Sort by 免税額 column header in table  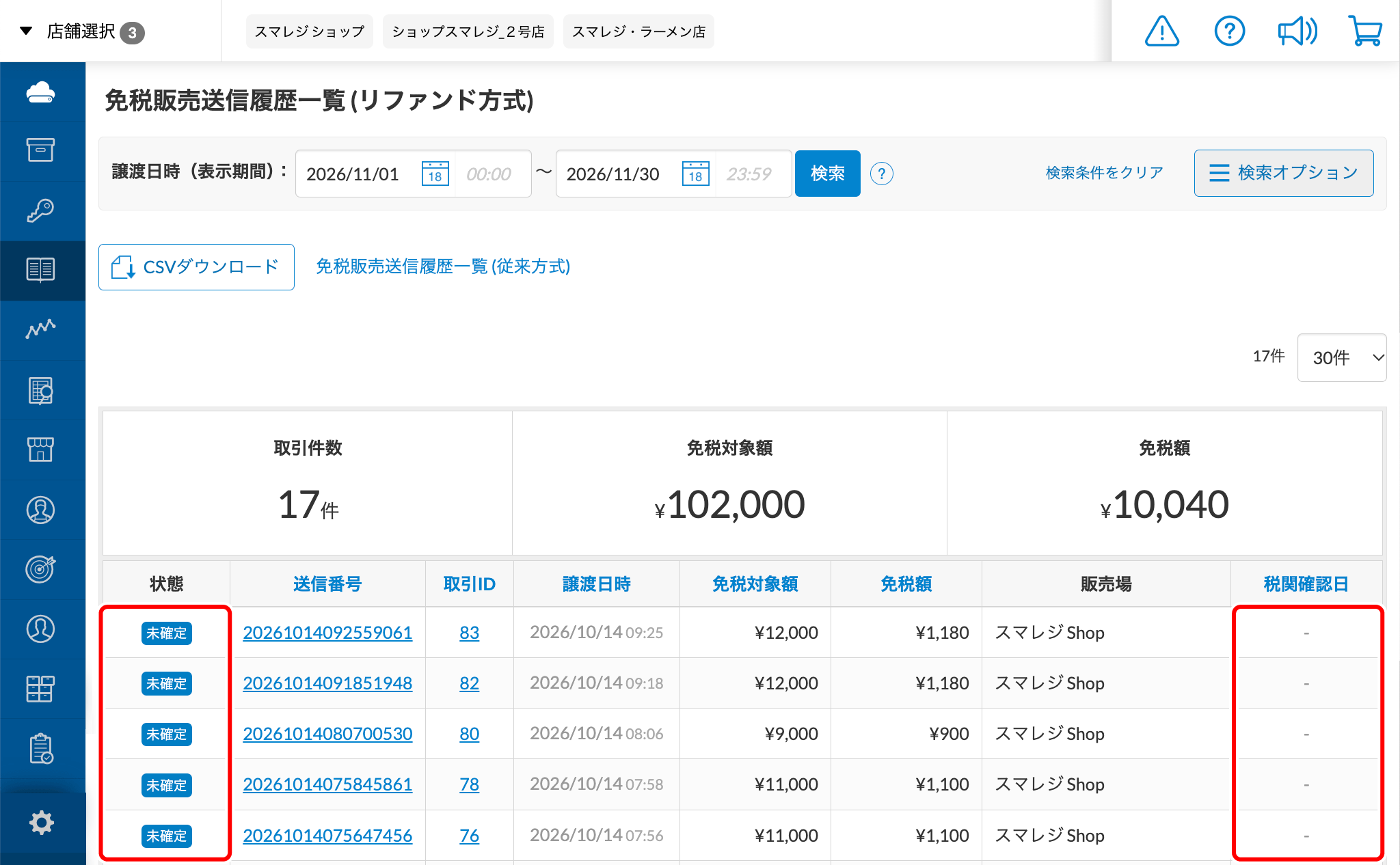tap(906, 584)
